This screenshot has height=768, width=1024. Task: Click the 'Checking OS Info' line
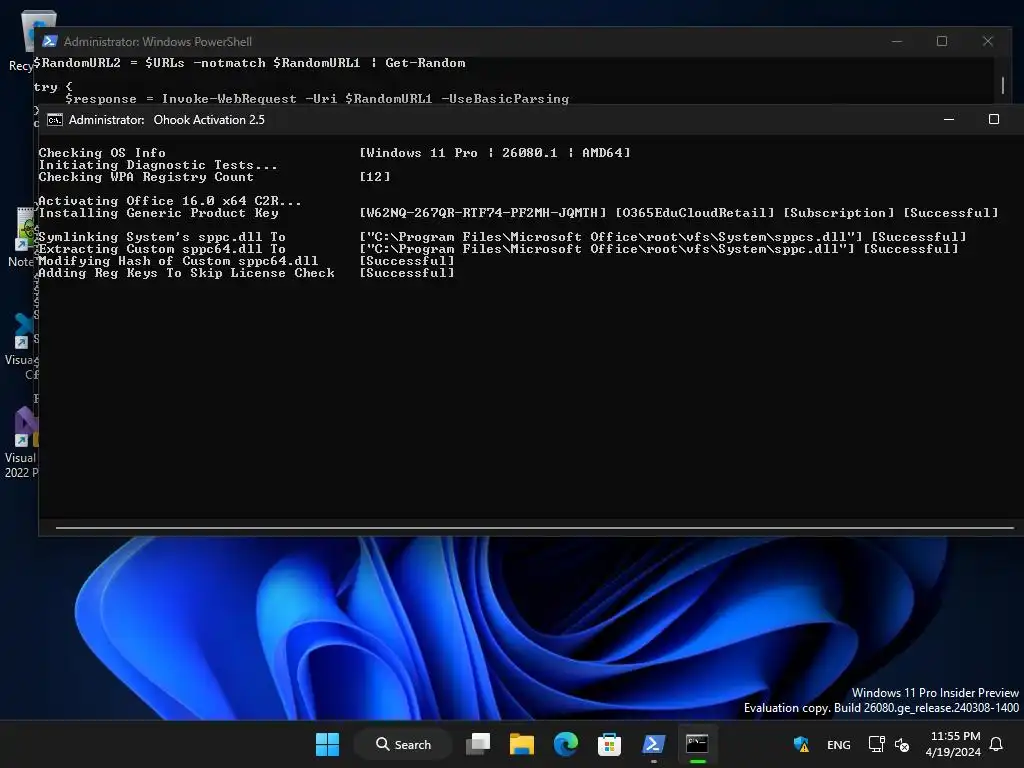coord(102,153)
